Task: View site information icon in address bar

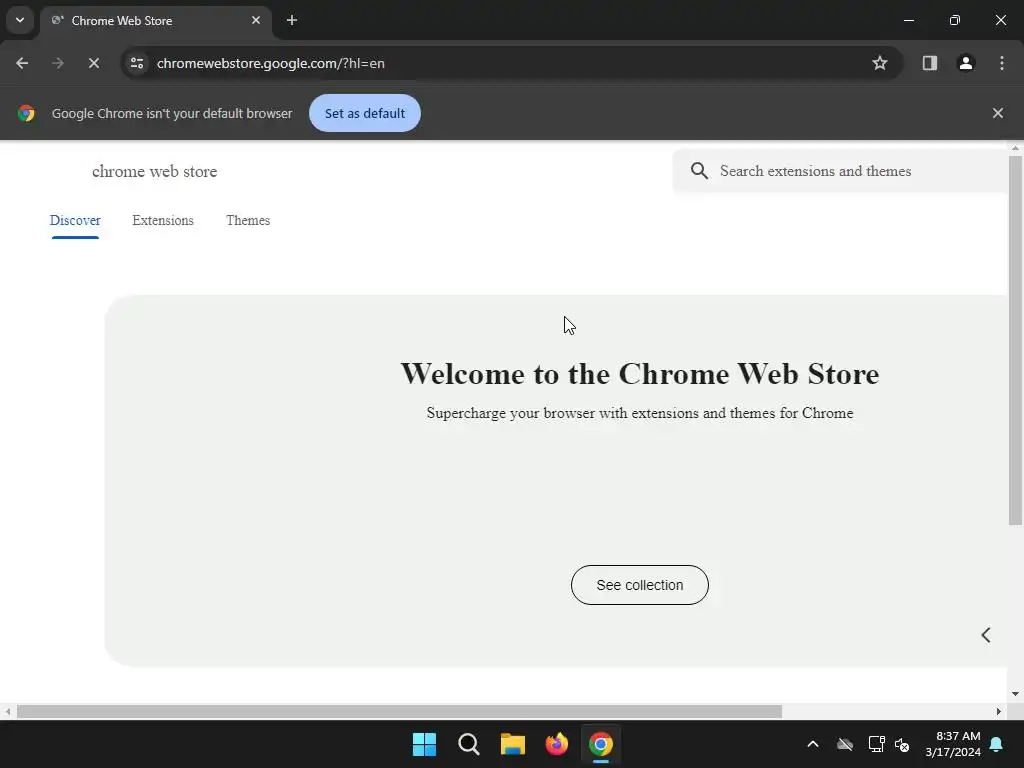Action: (137, 63)
